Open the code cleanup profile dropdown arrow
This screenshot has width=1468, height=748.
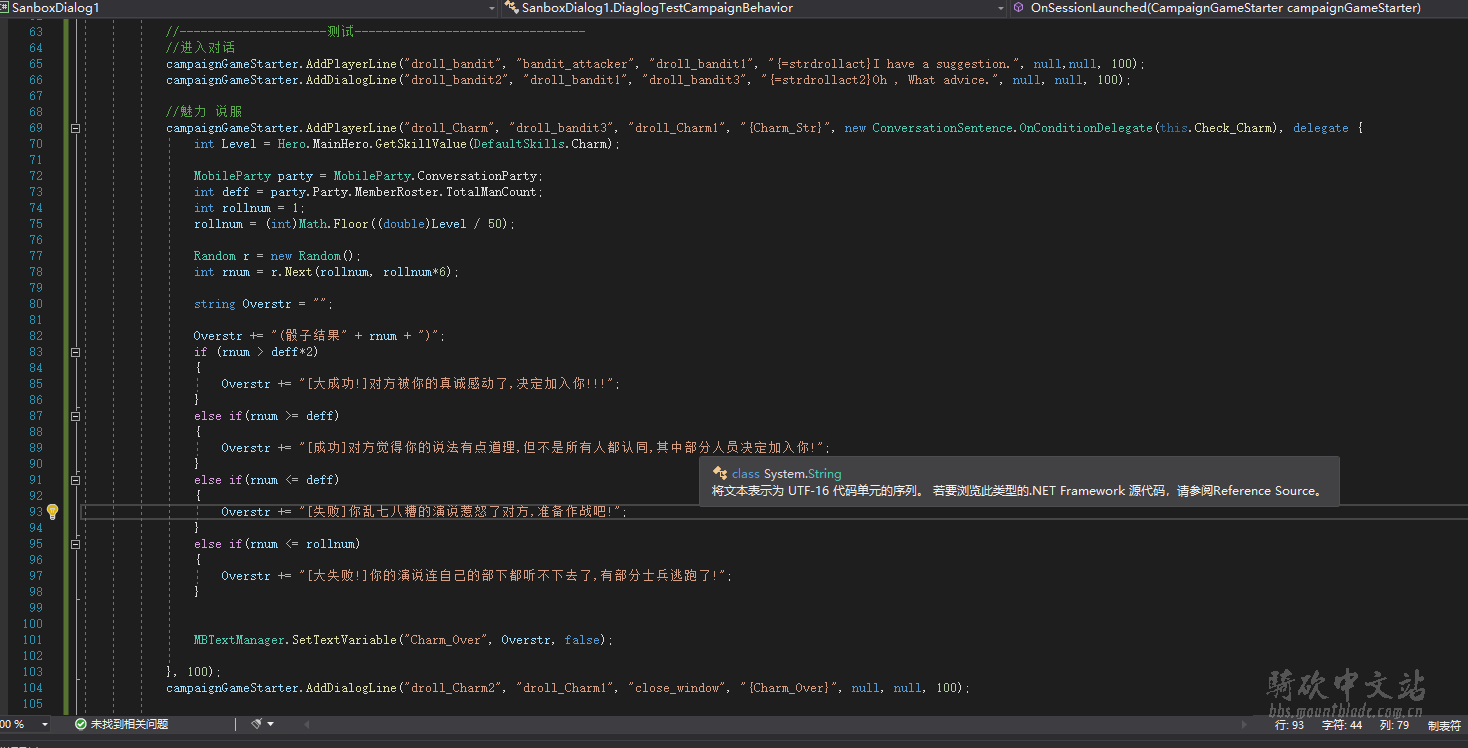272,724
